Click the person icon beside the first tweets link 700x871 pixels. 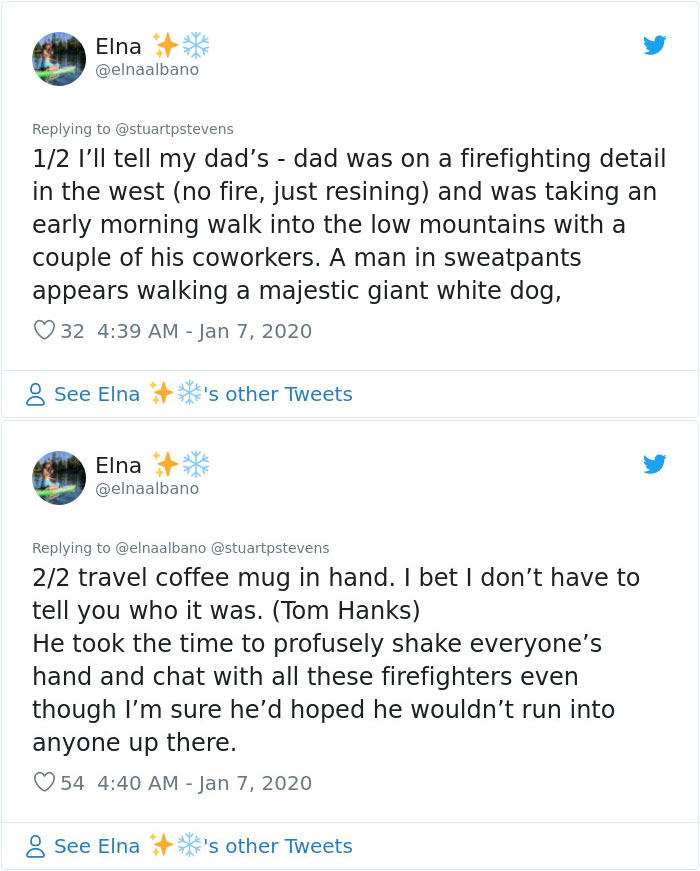[x=34, y=394]
